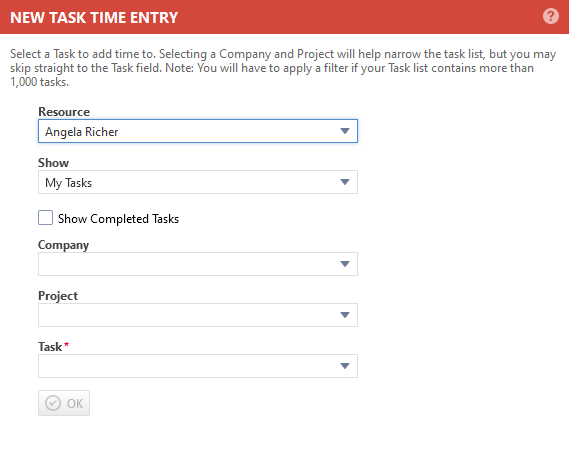569x471 pixels.
Task: Open the Task dropdown arrow
Action: (345, 366)
